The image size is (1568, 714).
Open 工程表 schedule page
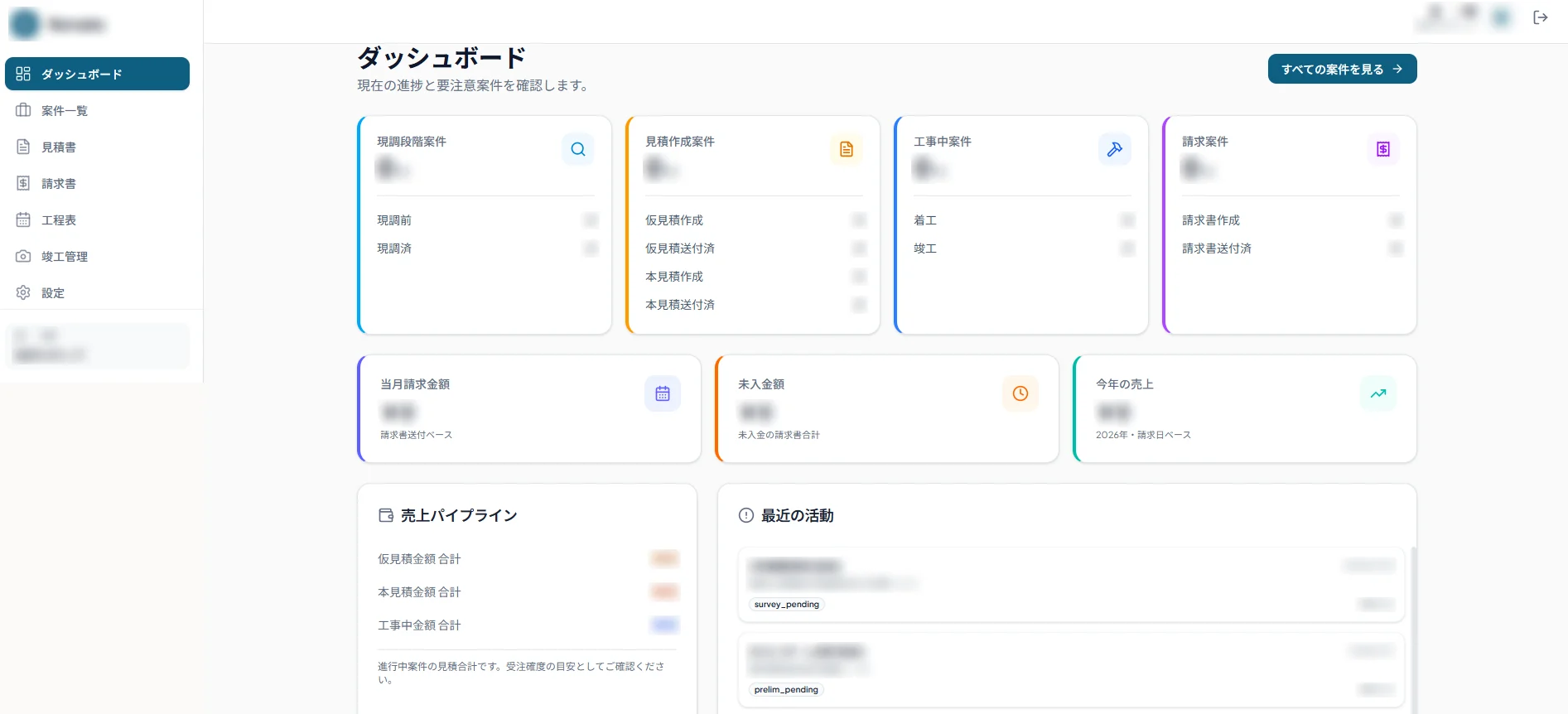click(x=97, y=220)
